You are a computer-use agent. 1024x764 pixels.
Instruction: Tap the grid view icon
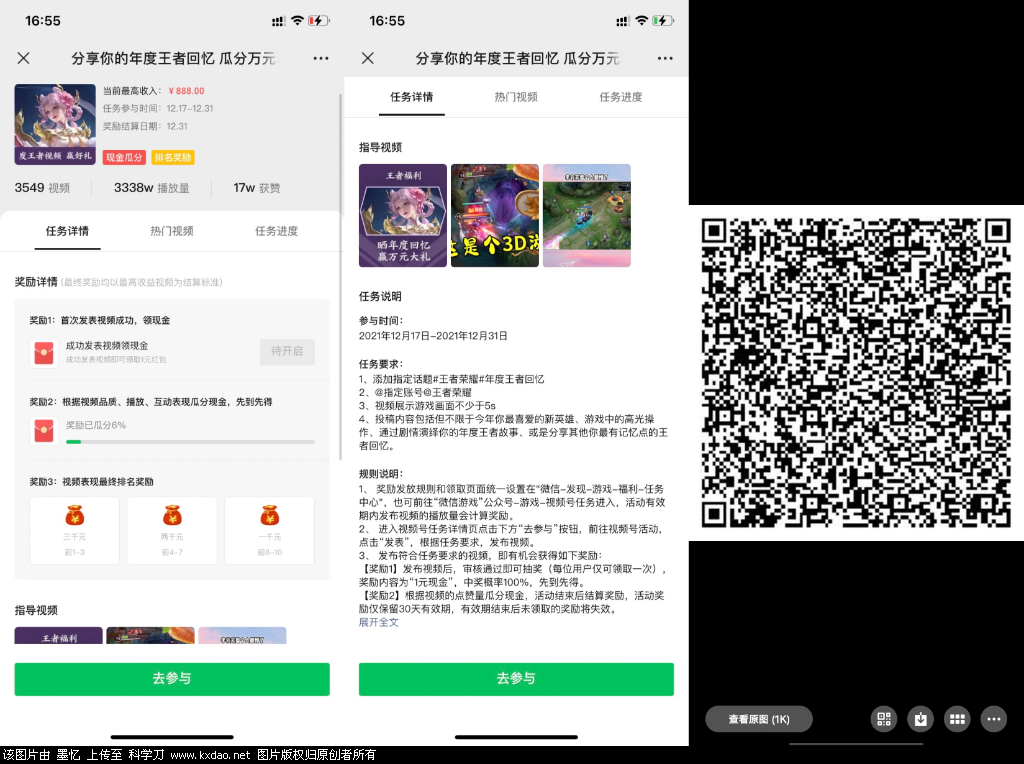pos(957,719)
